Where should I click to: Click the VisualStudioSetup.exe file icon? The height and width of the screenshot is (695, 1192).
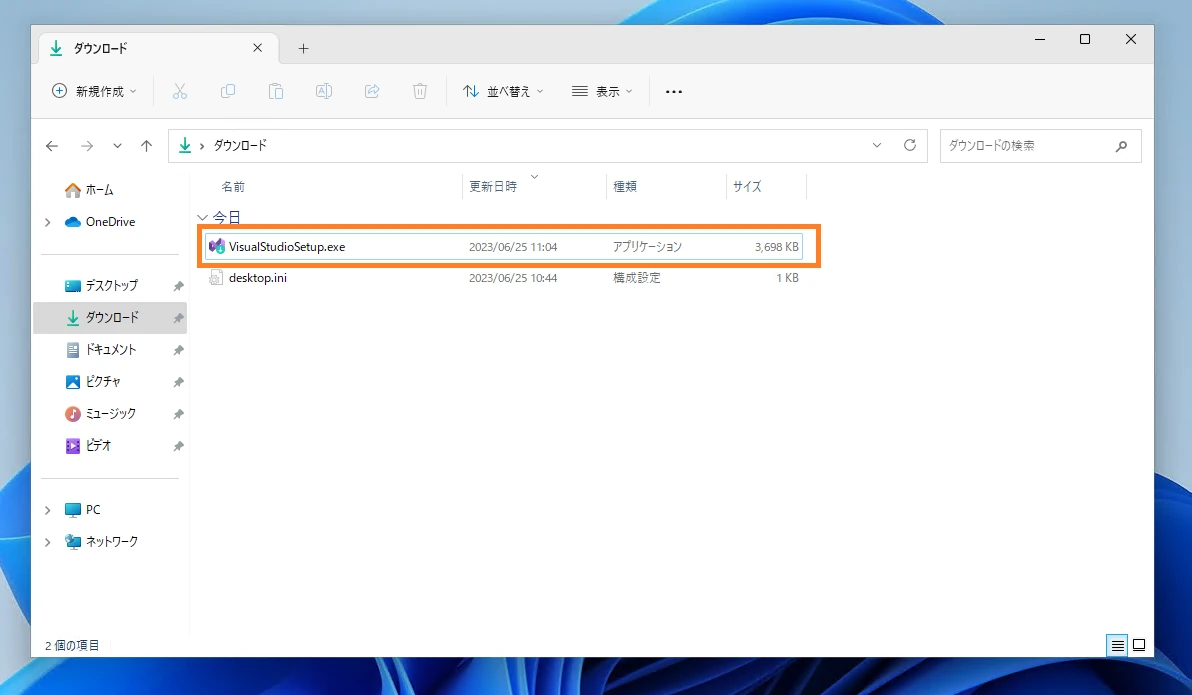coord(217,246)
